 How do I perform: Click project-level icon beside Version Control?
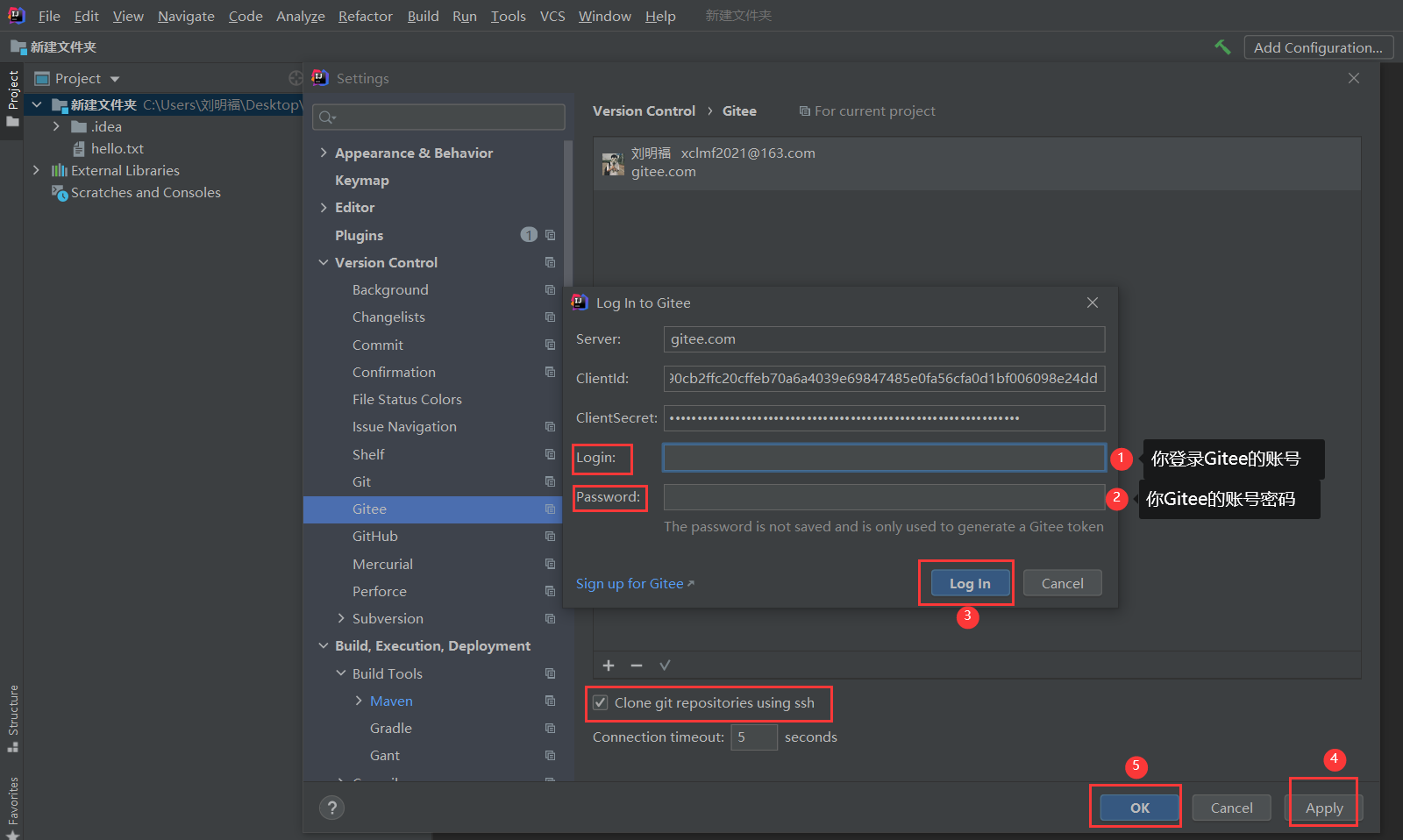tap(550, 262)
